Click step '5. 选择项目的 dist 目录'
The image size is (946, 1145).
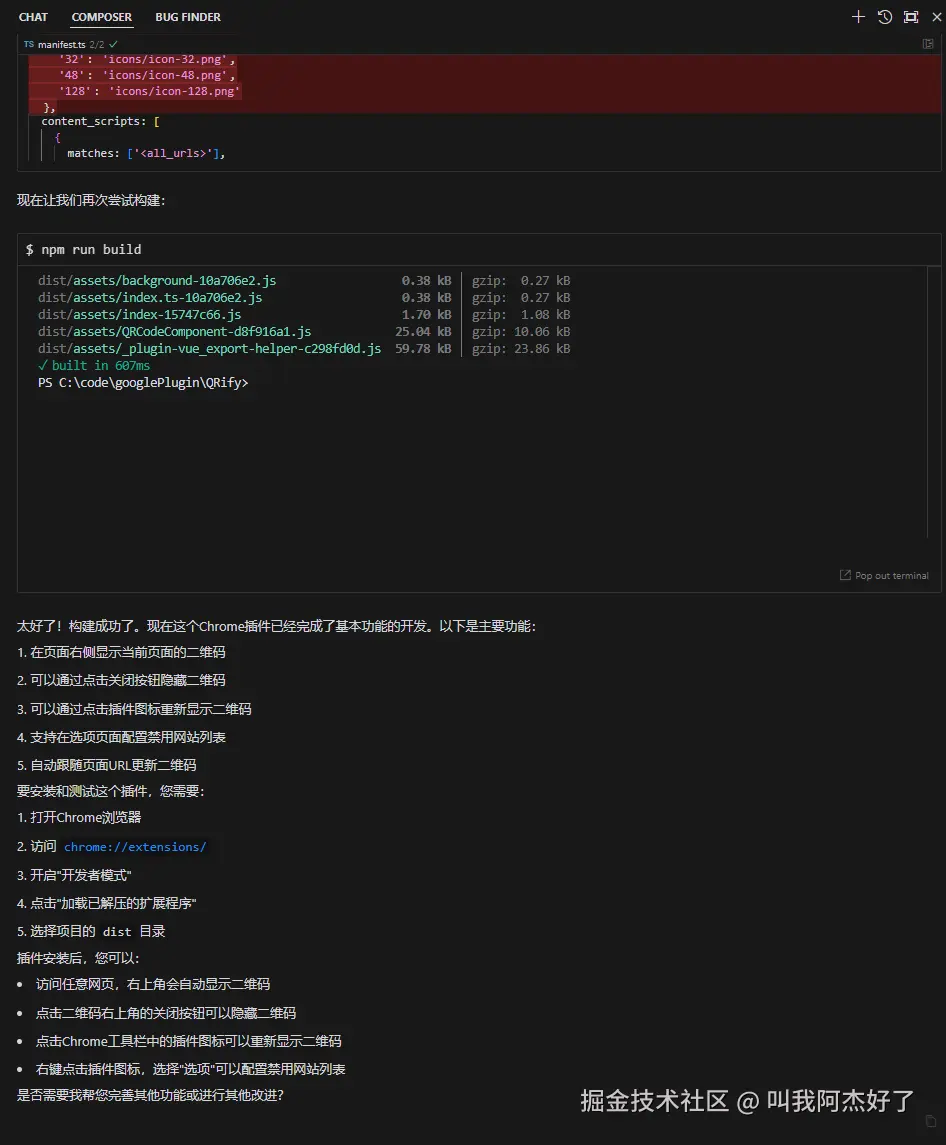point(91,931)
